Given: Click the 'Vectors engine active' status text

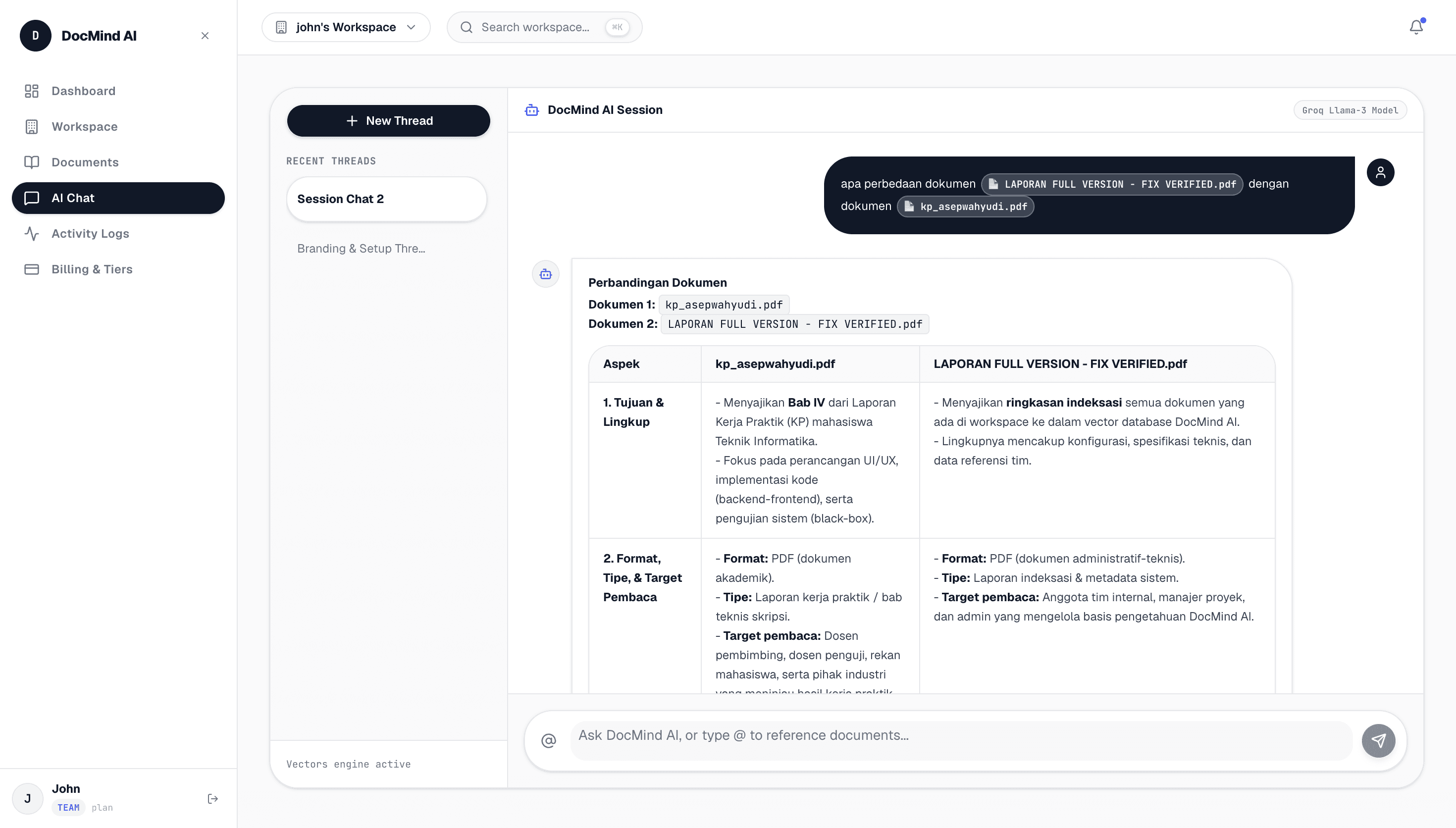Looking at the screenshot, I should pos(349,764).
